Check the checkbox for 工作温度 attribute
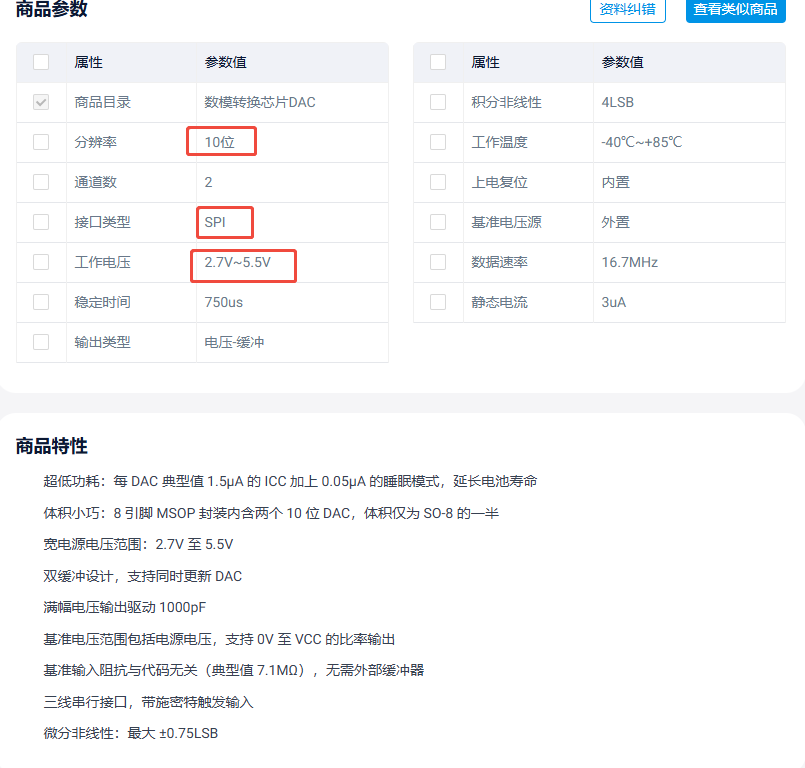This screenshot has height=768, width=805. pyautogui.click(x=437, y=142)
